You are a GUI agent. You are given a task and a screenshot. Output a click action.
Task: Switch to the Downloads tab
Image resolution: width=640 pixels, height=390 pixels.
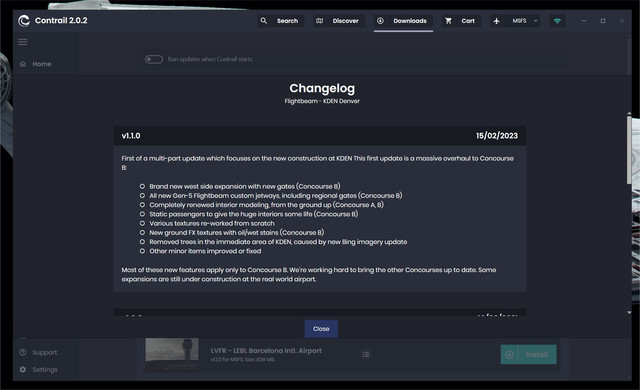(x=403, y=21)
